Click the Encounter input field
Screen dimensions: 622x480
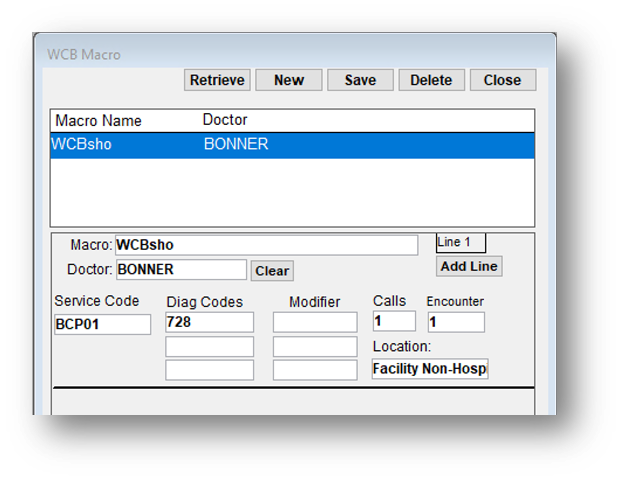(456, 322)
